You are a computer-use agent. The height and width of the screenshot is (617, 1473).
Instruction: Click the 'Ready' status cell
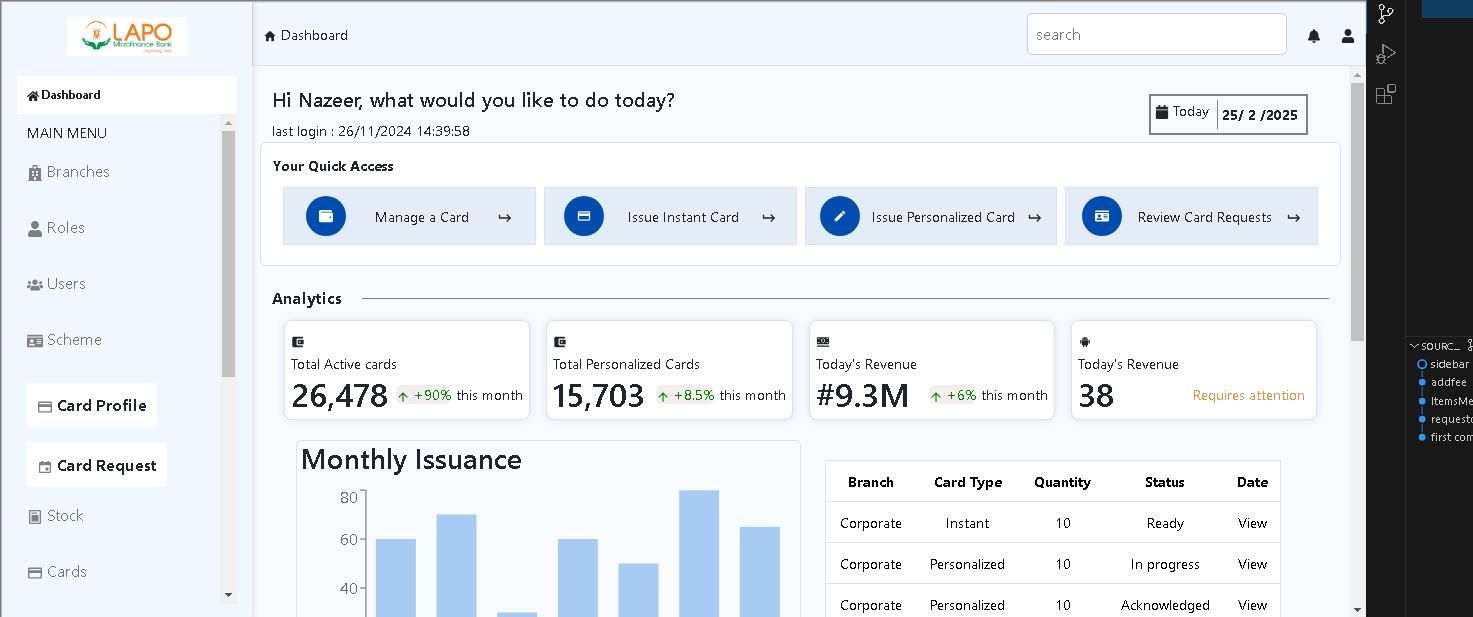pos(1165,523)
